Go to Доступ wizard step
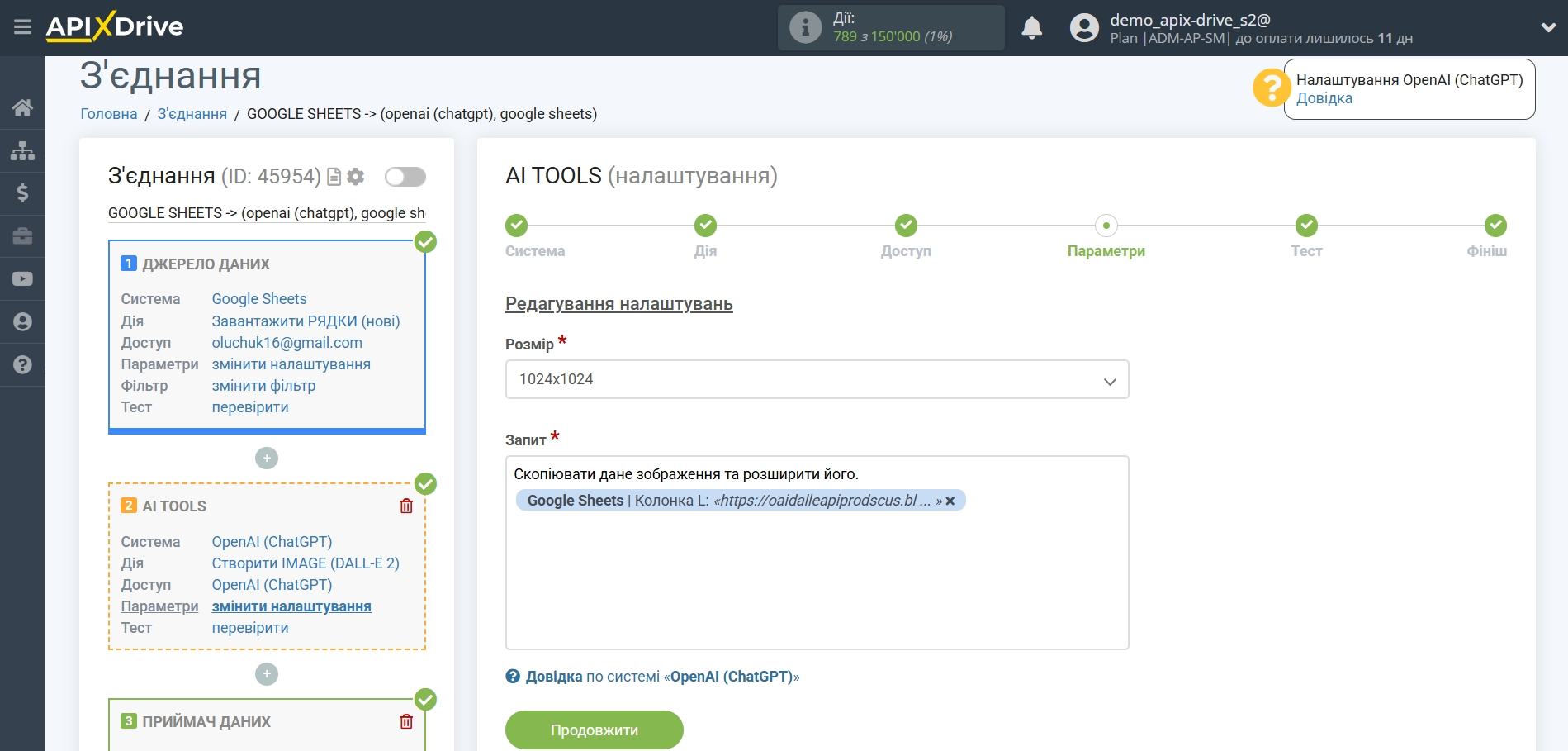The image size is (1568, 751). [906, 226]
